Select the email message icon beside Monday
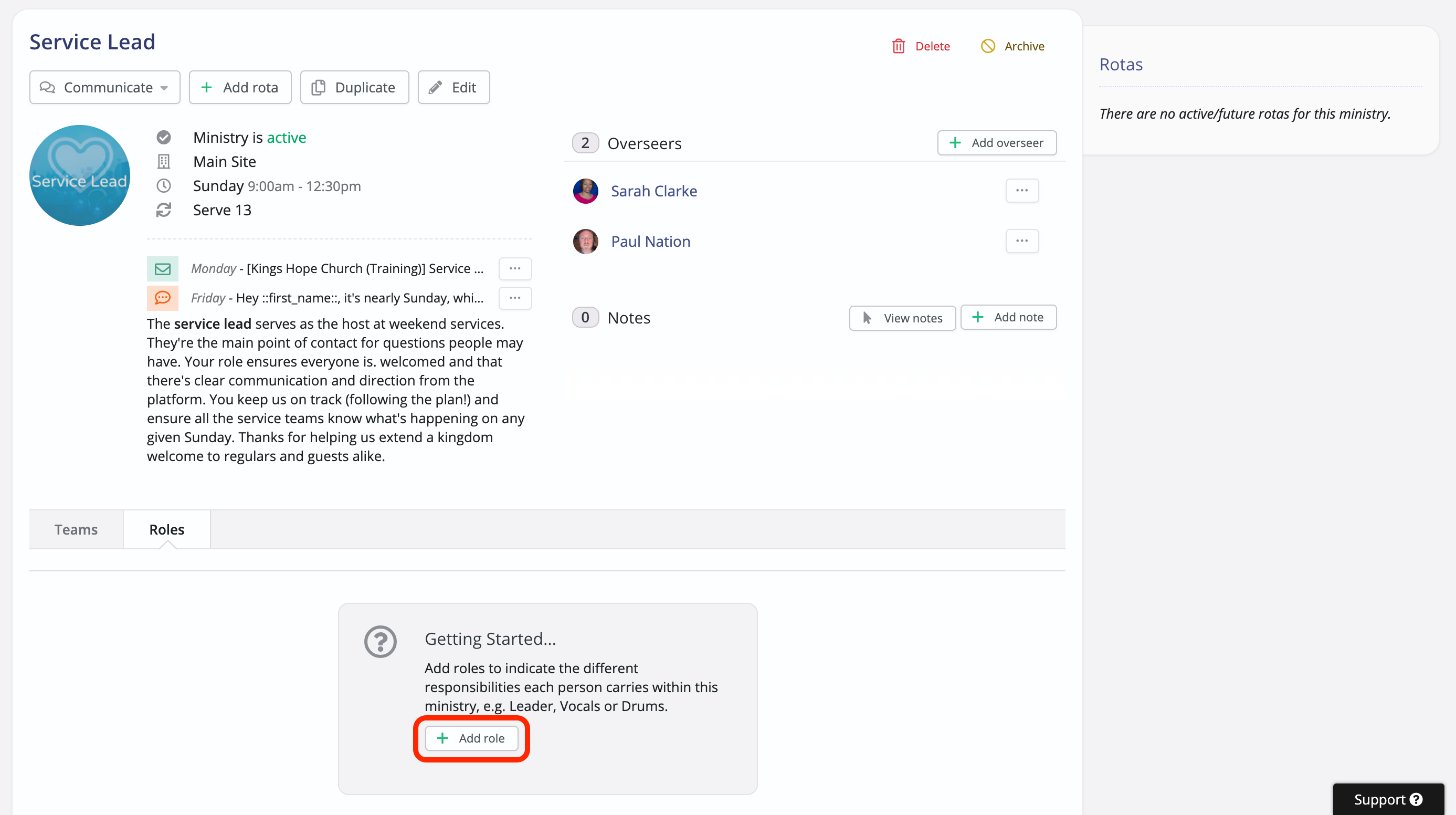 click(162, 269)
